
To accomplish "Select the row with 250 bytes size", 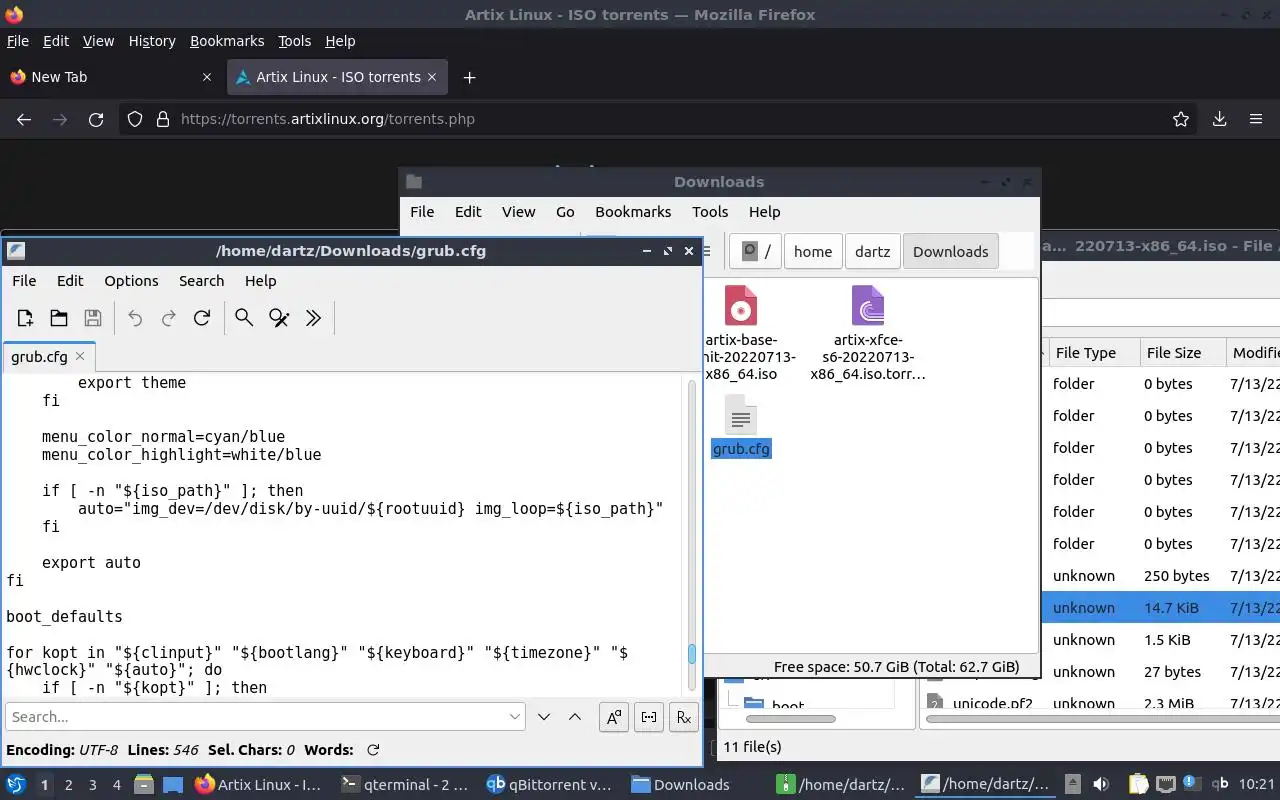I will 1160,576.
